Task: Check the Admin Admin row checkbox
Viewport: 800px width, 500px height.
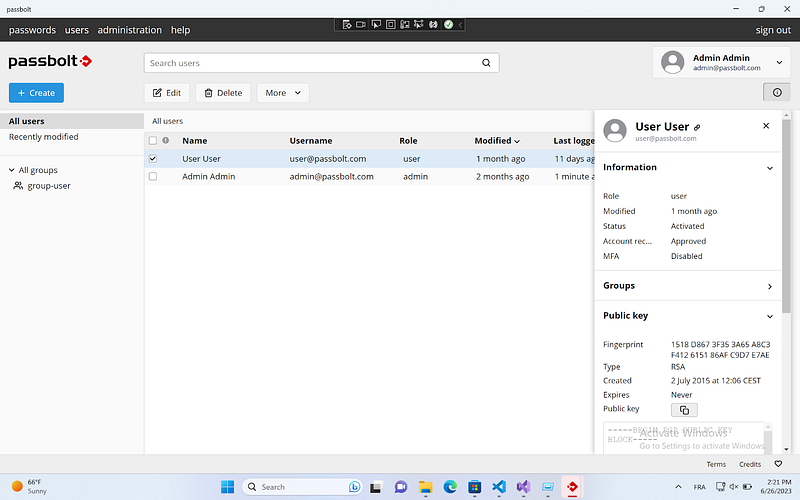Action: point(153,177)
